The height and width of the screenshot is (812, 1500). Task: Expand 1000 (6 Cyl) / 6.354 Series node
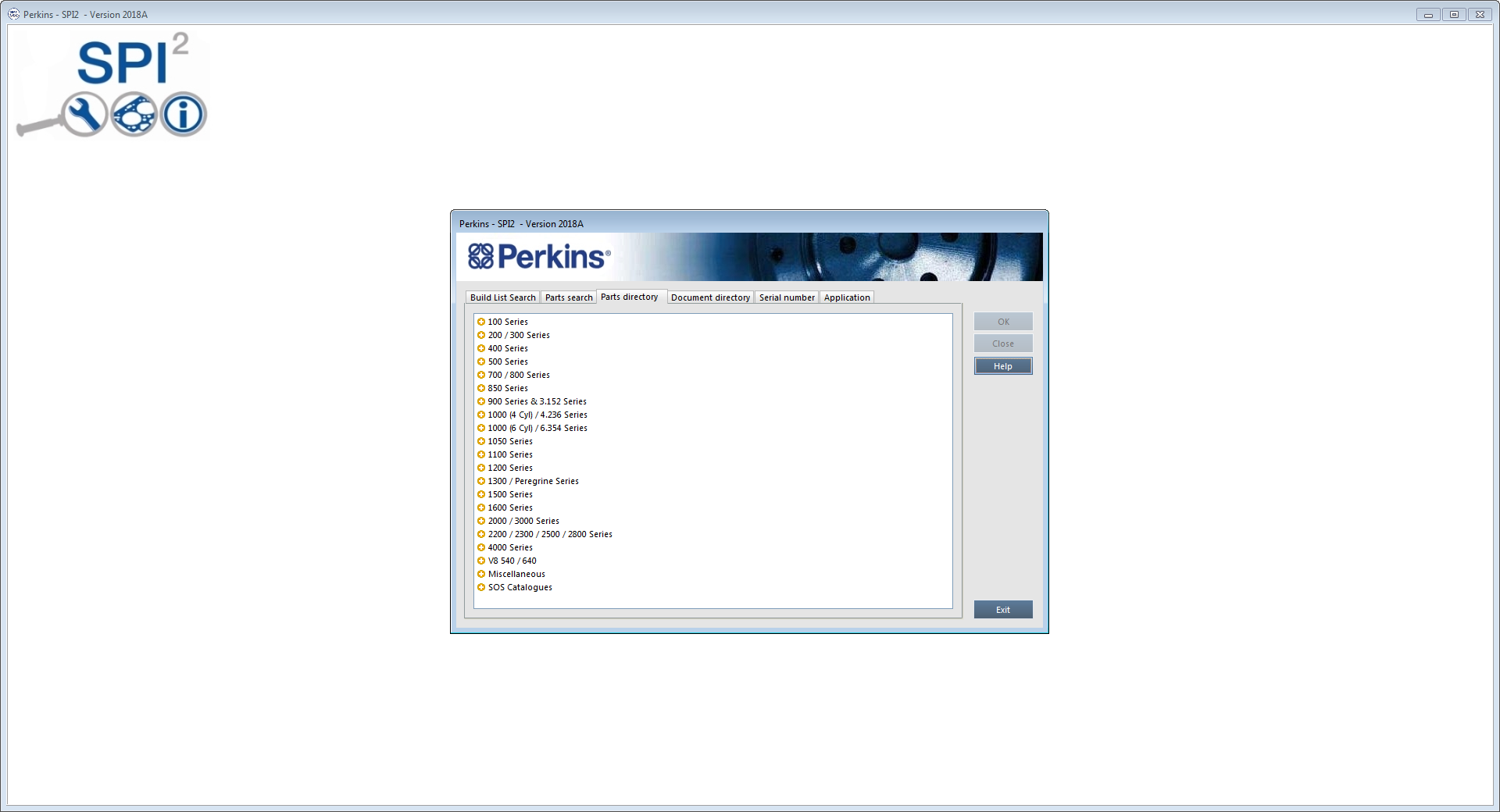coord(481,428)
